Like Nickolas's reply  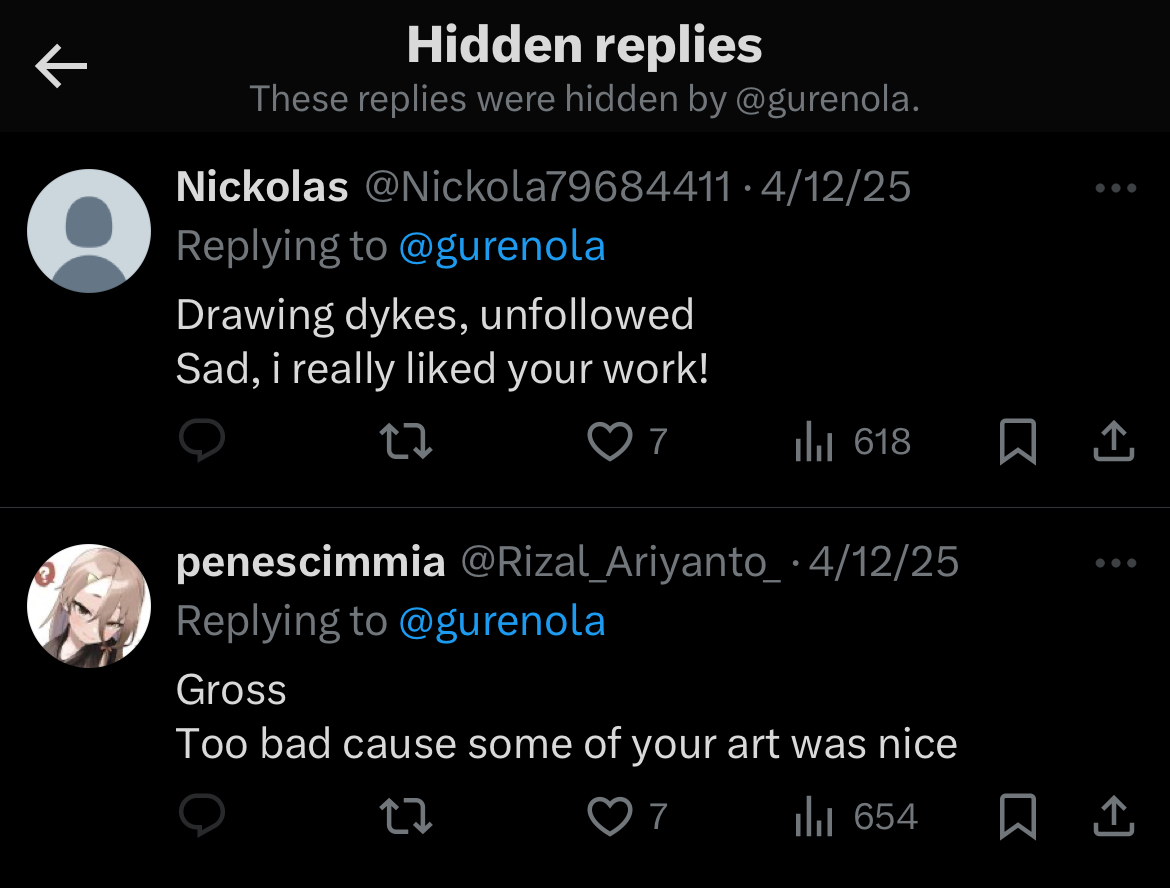(x=609, y=441)
